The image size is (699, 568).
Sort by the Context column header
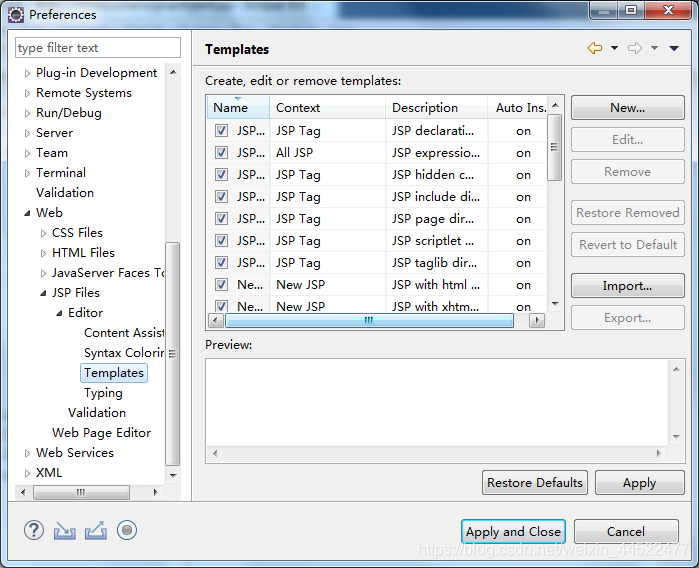[x=328, y=107]
